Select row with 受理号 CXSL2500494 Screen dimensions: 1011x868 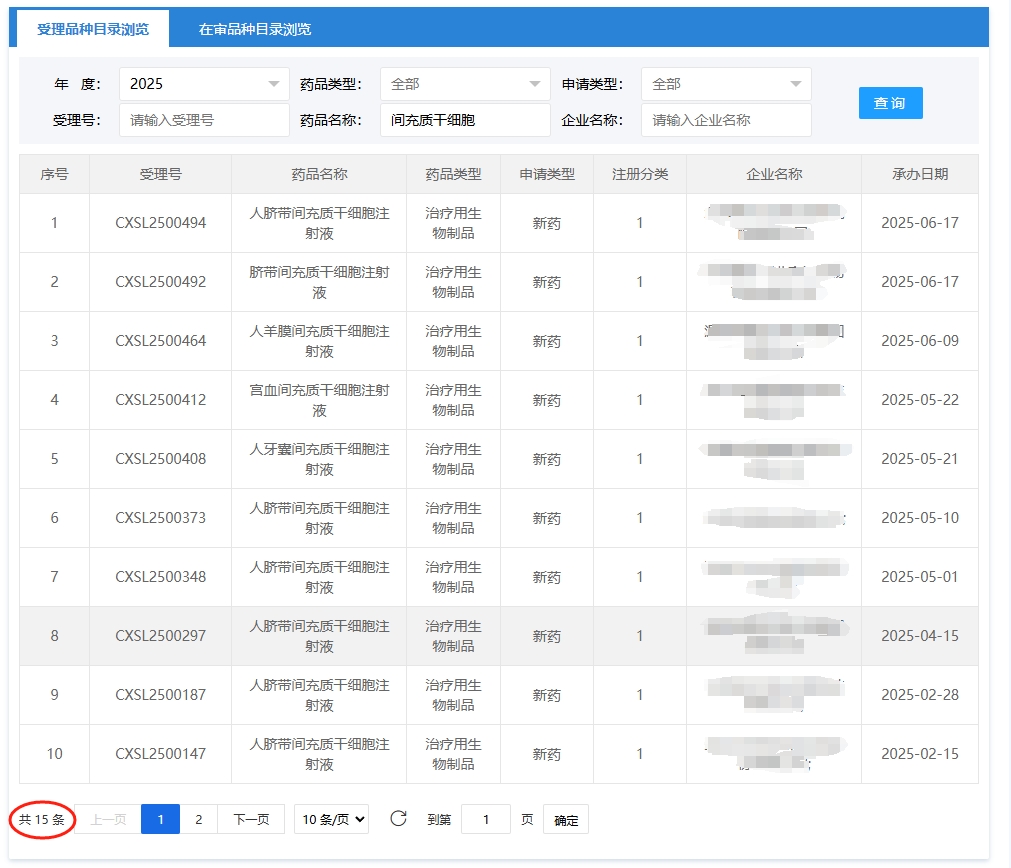pos(160,223)
